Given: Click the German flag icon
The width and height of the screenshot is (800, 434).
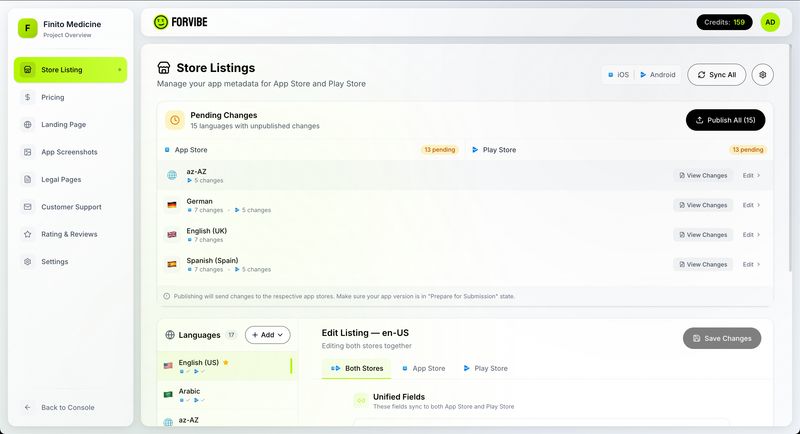Looking at the screenshot, I should click(x=172, y=205).
